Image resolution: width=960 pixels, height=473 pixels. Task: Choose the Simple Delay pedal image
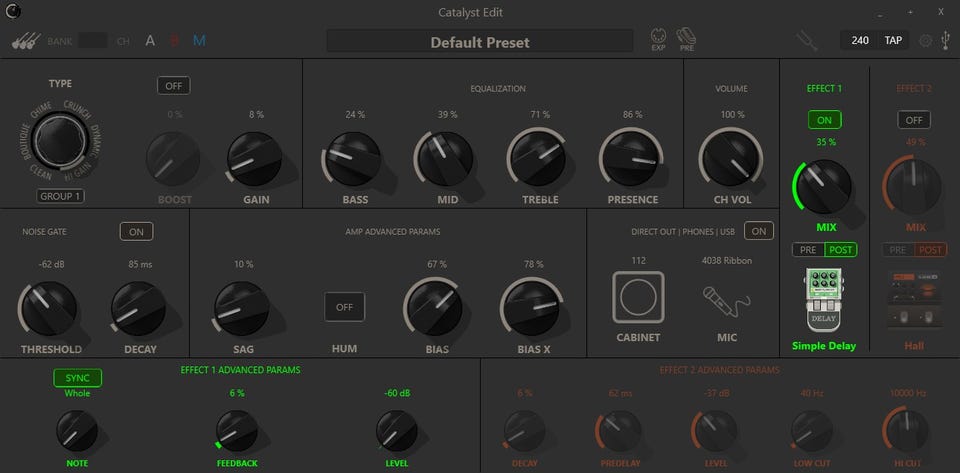pos(823,300)
